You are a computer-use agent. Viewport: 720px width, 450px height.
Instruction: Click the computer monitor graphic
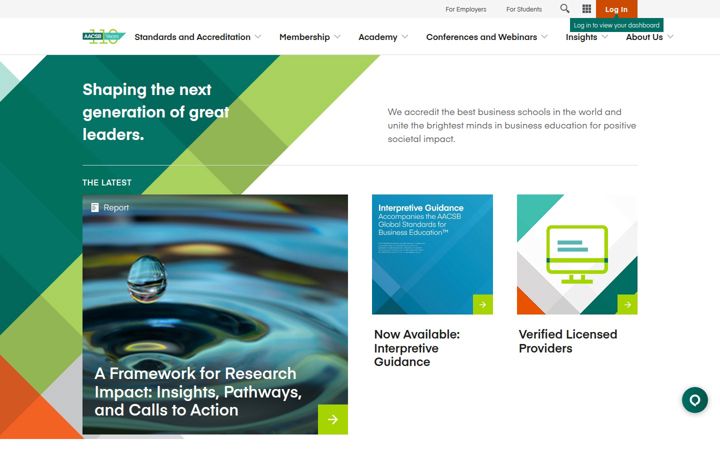(x=577, y=254)
